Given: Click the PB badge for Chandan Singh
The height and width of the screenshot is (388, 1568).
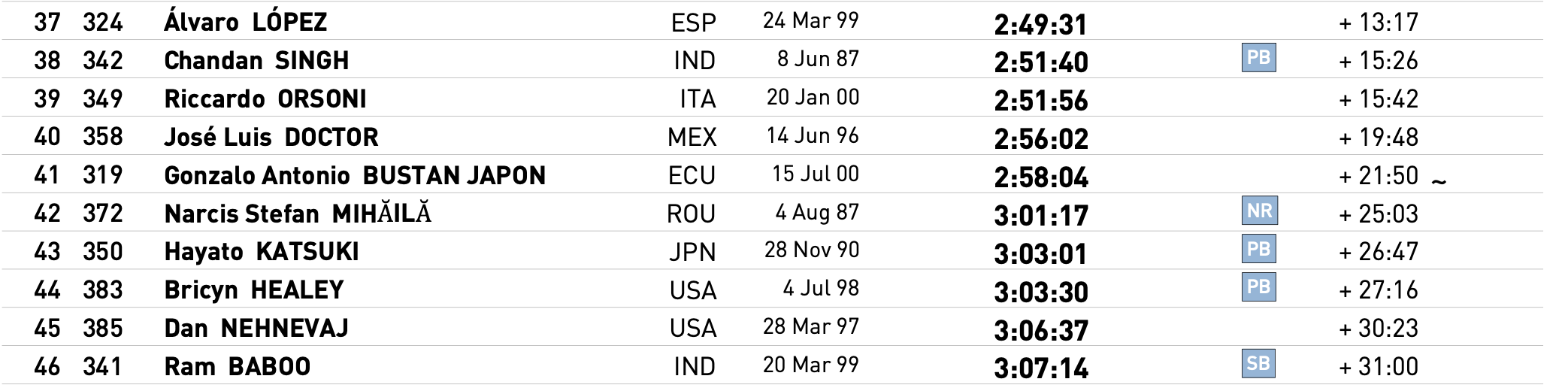Looking at the screenshot, I should 1258,59.
